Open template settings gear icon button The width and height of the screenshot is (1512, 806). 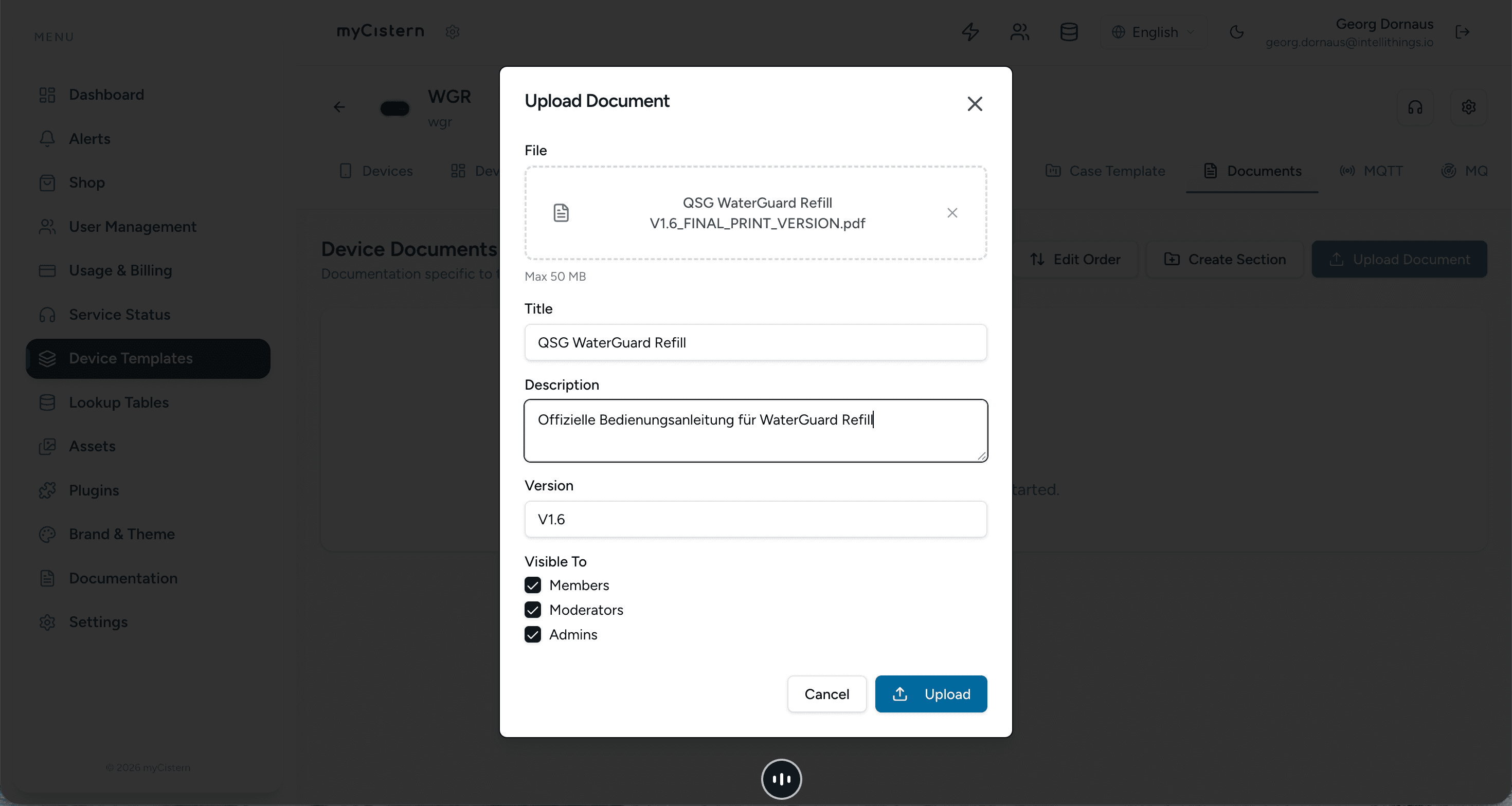point(1469,107)
